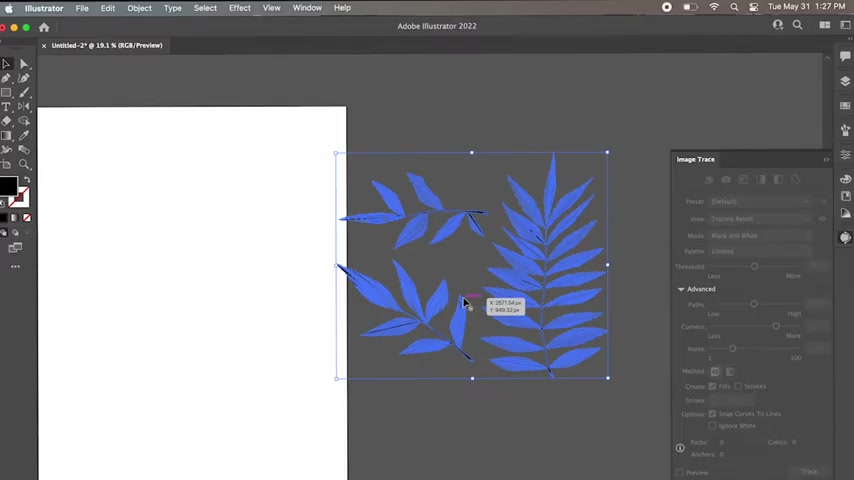Image resolution: width=854 pixels, height=480 pixels.
Task: Select the Gradient tool
Action: click(6, 136)
